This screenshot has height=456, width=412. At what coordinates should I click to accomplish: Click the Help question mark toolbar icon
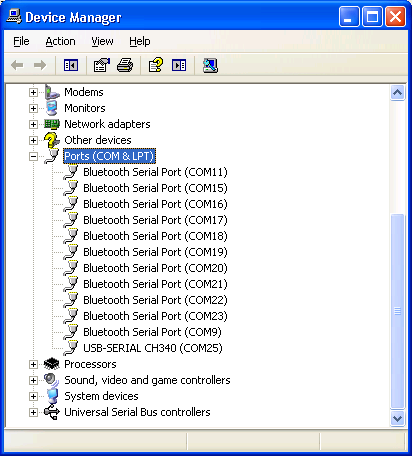coord(156,65)
